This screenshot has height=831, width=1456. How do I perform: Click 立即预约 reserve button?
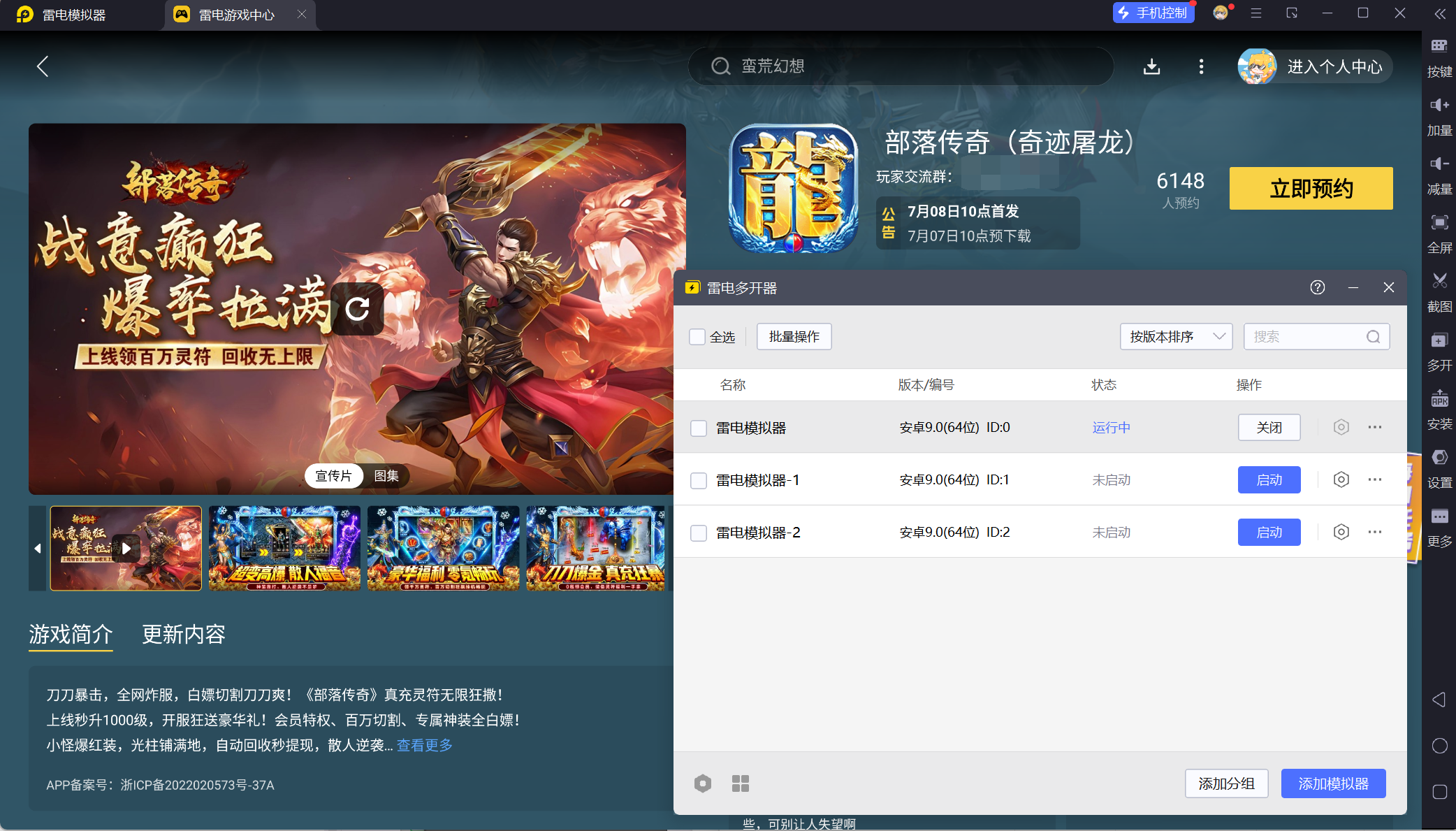click(1311, 188)
